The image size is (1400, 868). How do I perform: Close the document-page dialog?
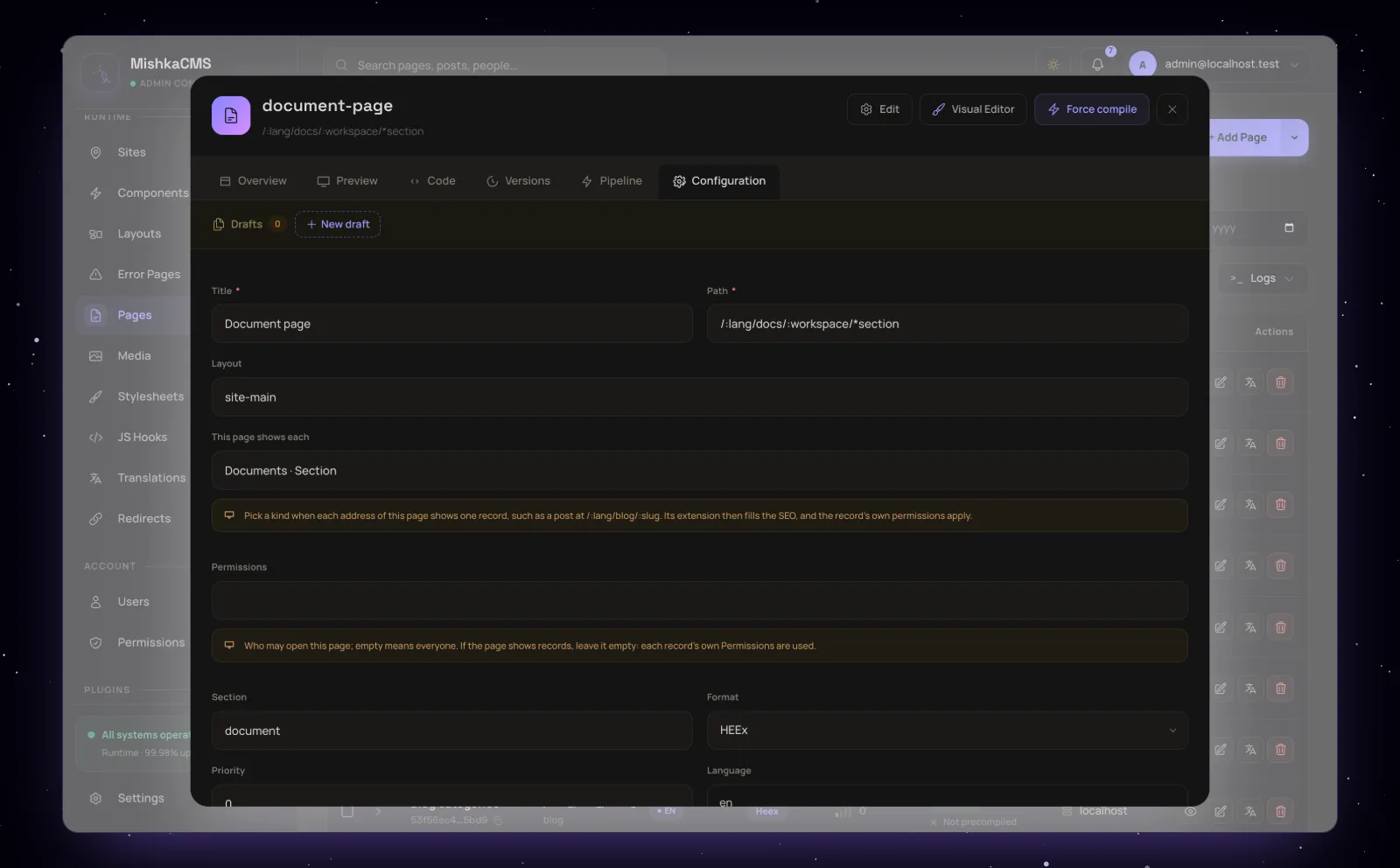pos(1172,109)
